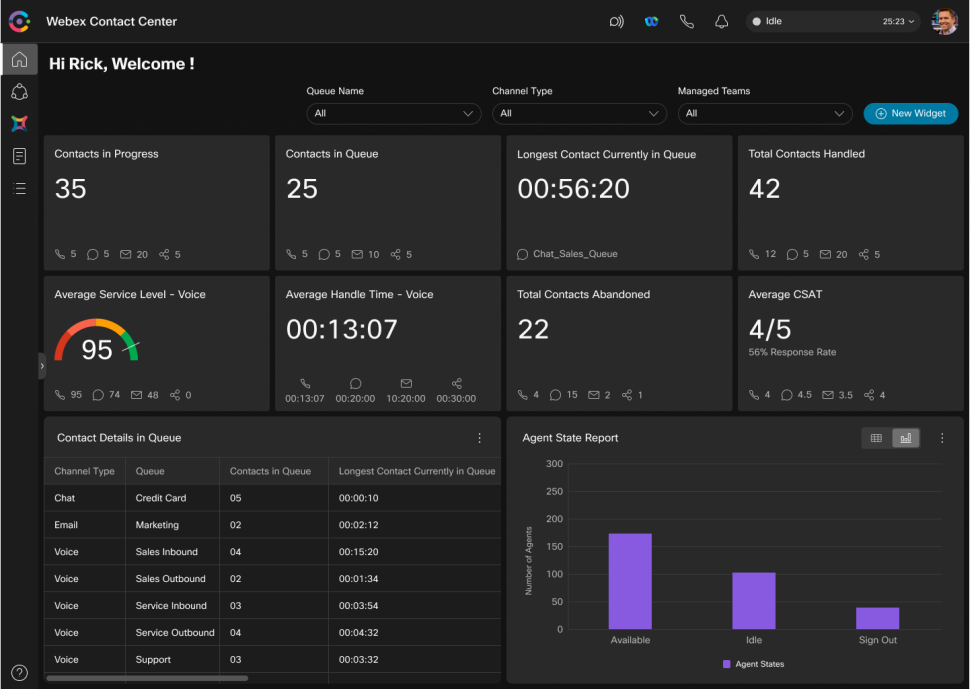
Task: Click the list-lines icon in sidebar
Action: tap(19, 188)
